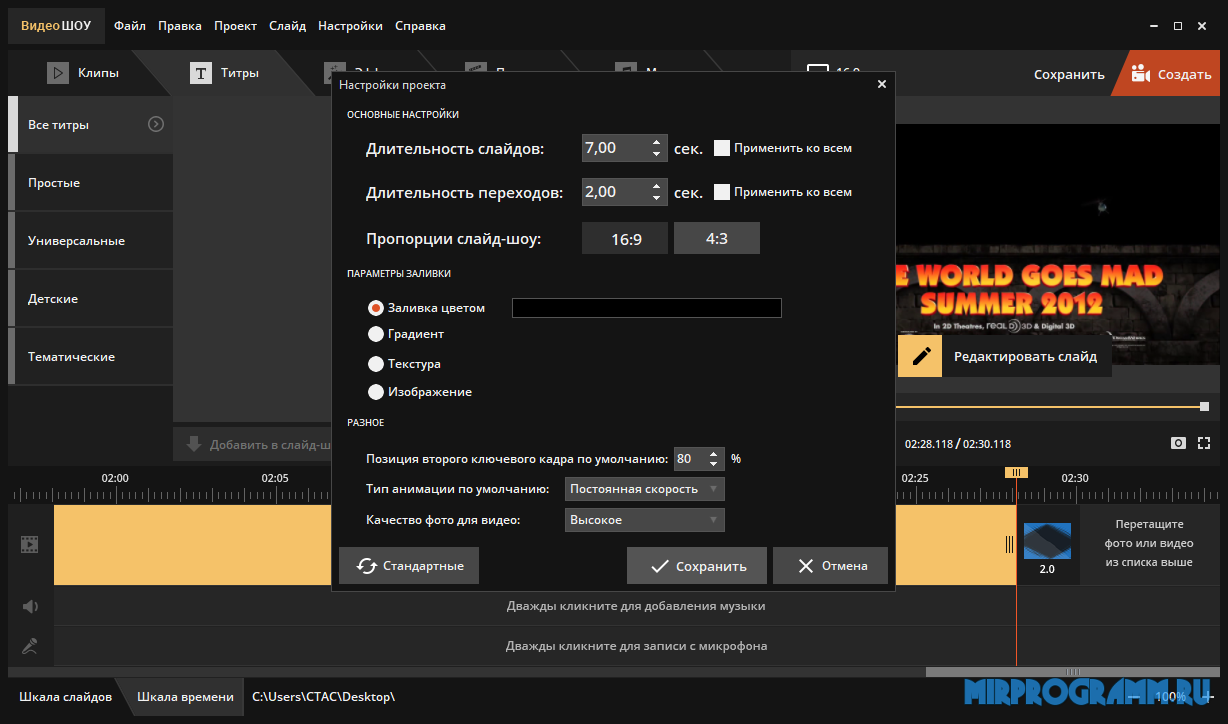The height and width of the screenshot is (724, 1228).
Task: Choose 16:9 slideshow proportions
Action: click(626, 240)
